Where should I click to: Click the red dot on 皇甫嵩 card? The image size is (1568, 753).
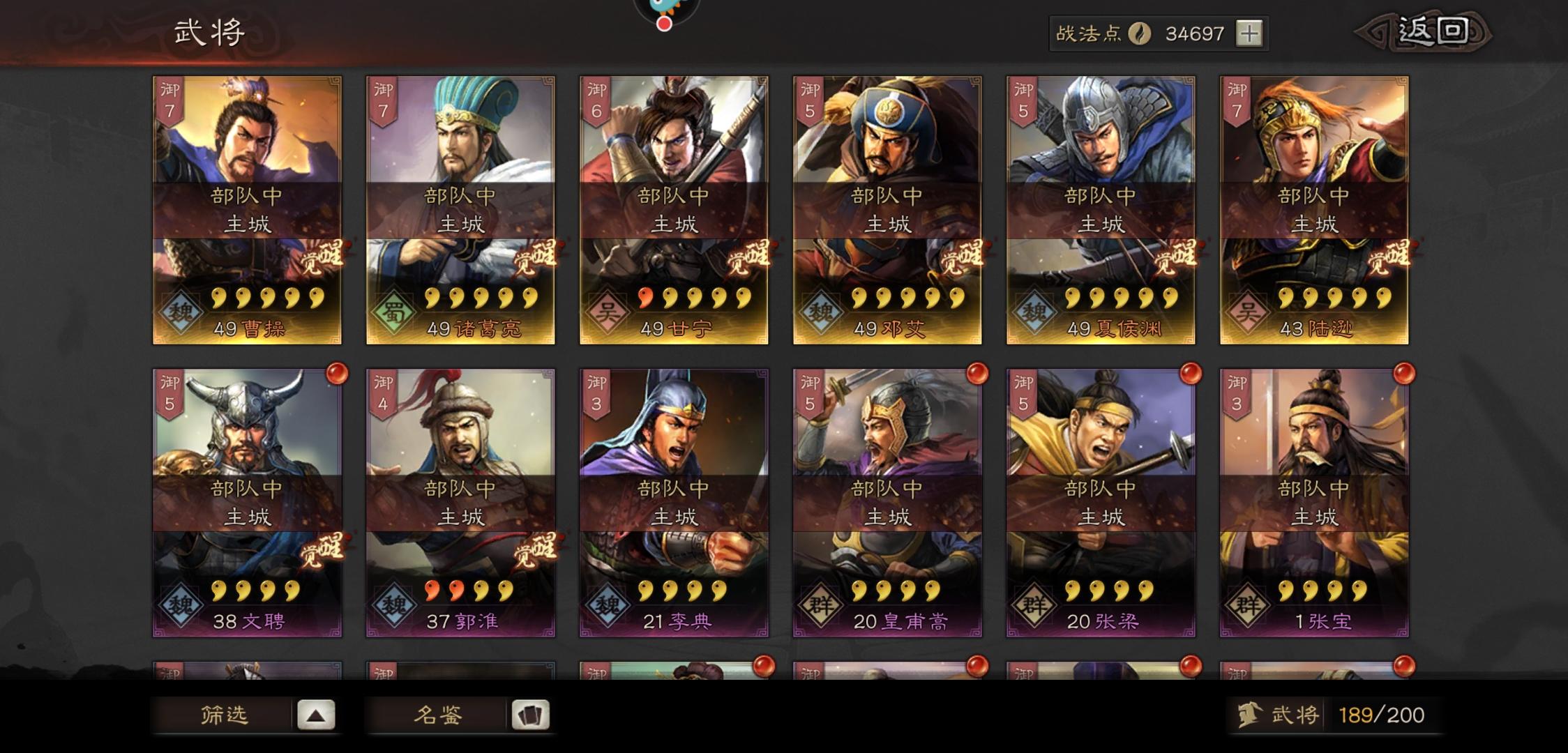click(977, 373)
